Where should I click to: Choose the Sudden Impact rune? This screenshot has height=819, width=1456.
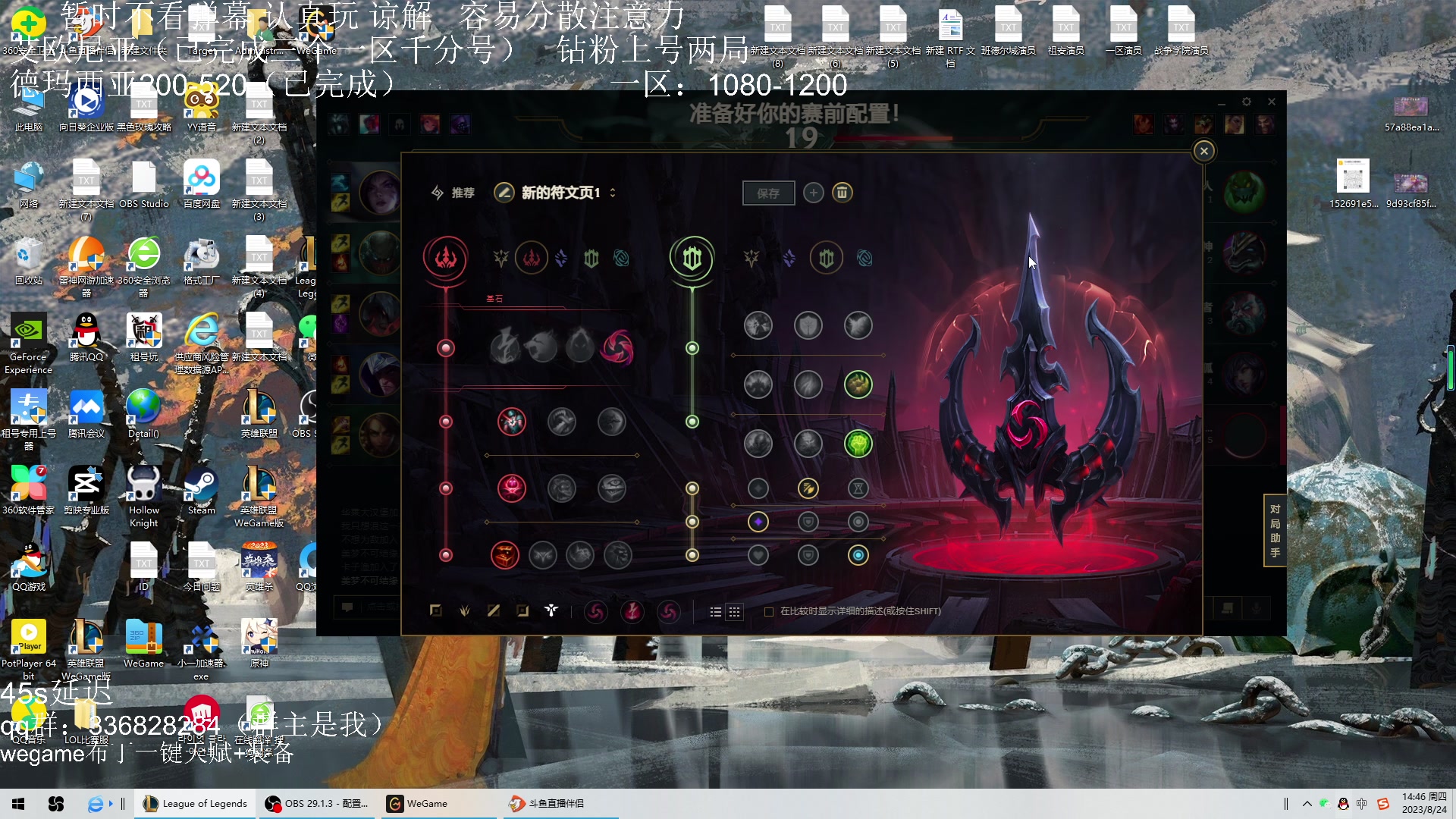[612, 422]
